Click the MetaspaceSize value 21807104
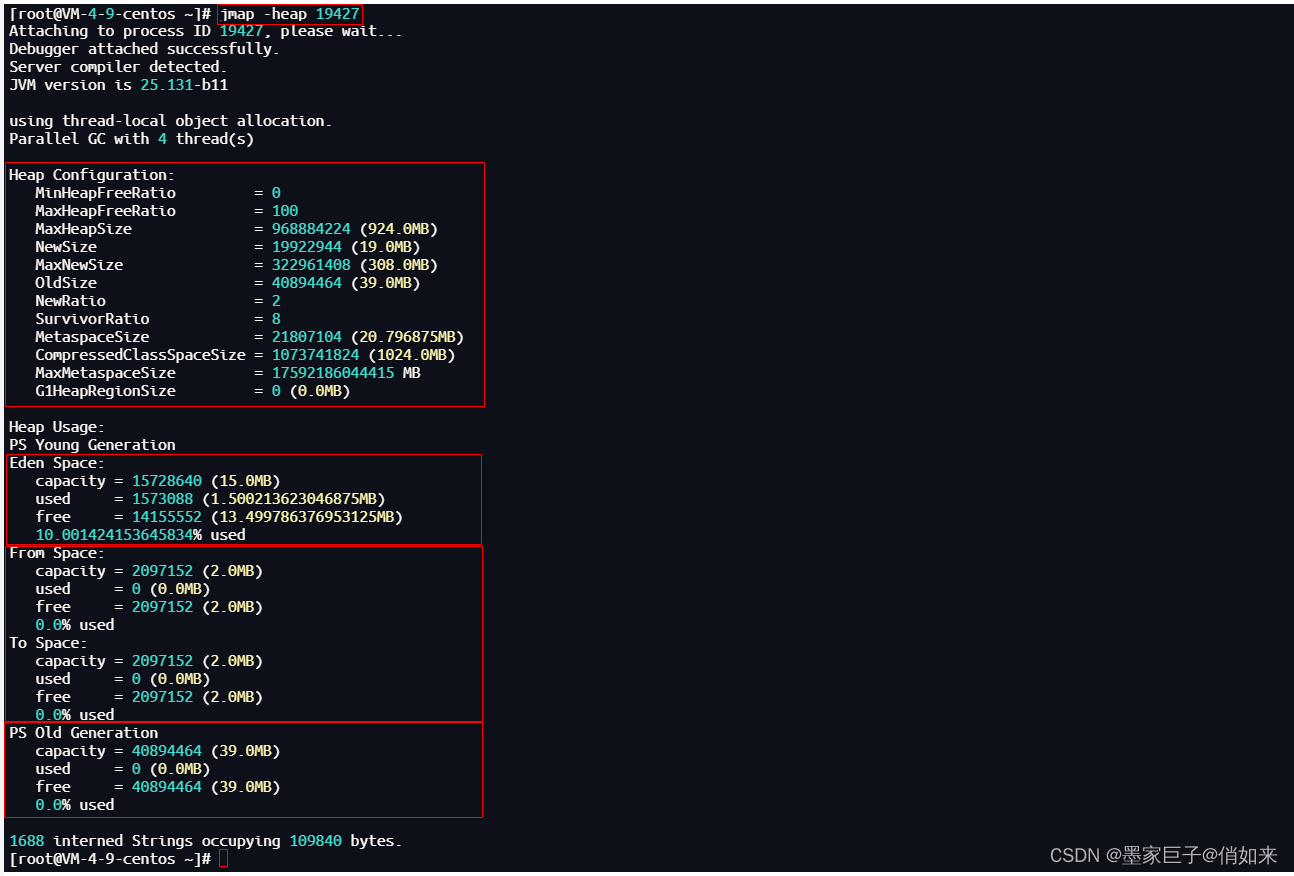Viewport: 1294px width, 876px height. tap(307, 337)
